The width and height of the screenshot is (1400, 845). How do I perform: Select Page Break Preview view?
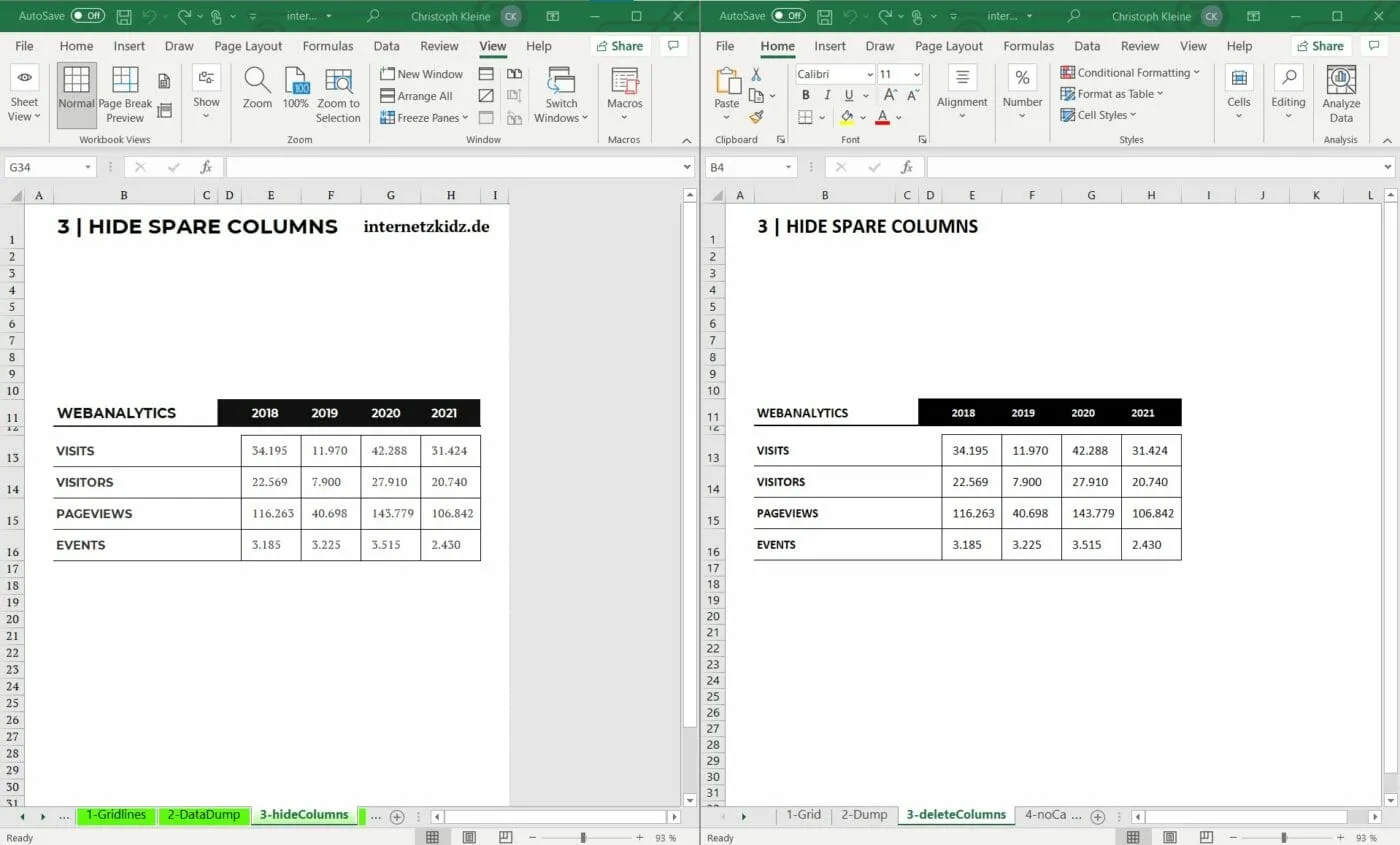(124, 95)
